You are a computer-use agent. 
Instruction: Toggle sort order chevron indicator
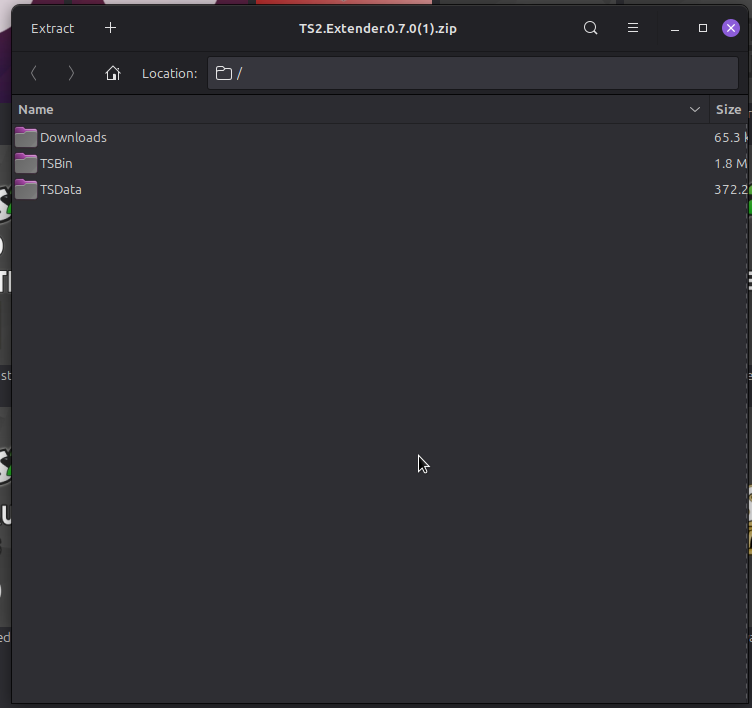(695, 109)
